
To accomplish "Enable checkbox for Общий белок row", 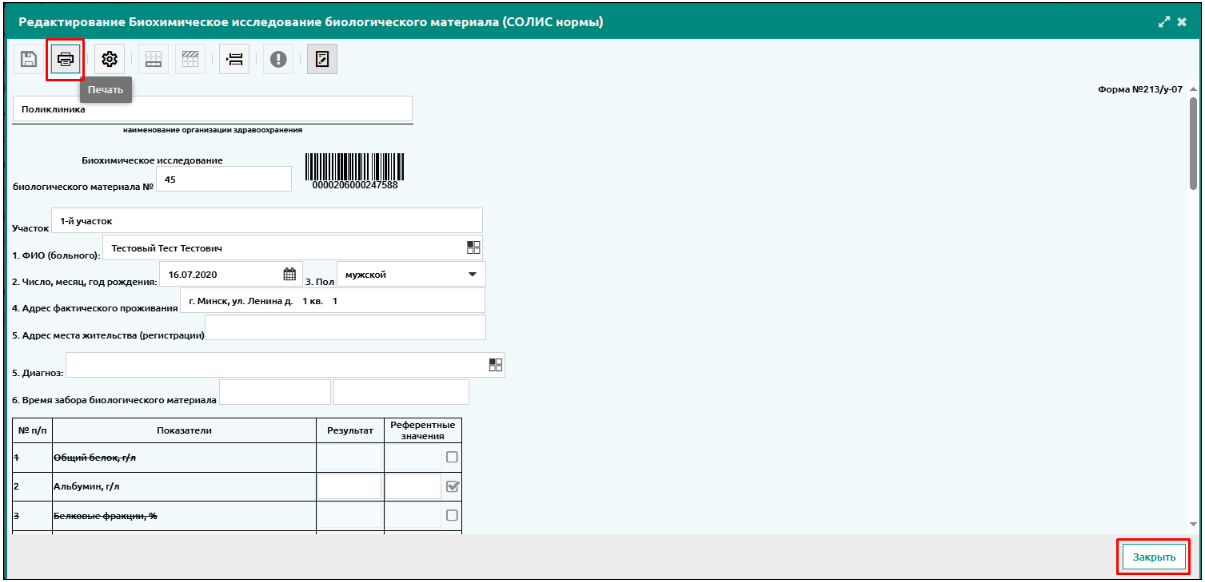I will (452, 457).
